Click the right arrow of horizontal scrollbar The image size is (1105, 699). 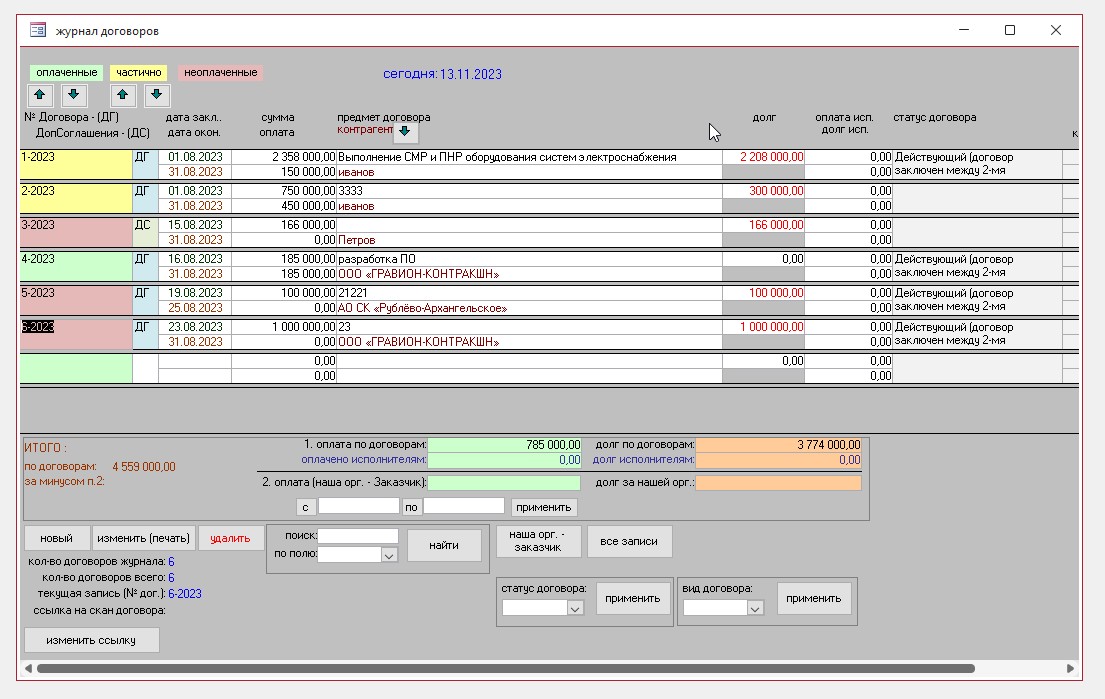pos(1071,668)
